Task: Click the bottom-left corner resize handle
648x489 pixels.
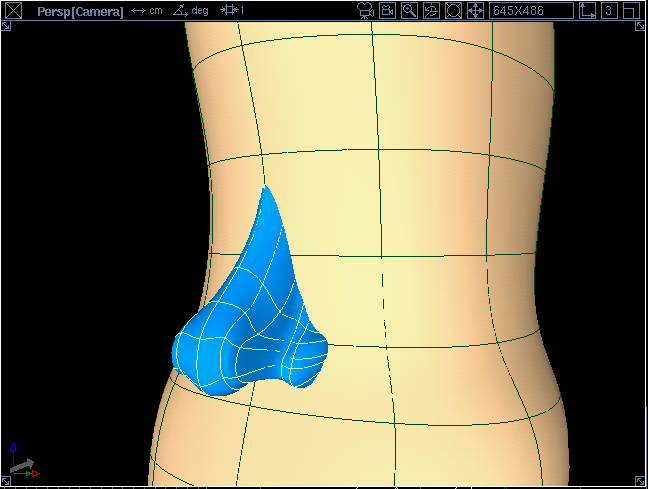Action: 6,481
